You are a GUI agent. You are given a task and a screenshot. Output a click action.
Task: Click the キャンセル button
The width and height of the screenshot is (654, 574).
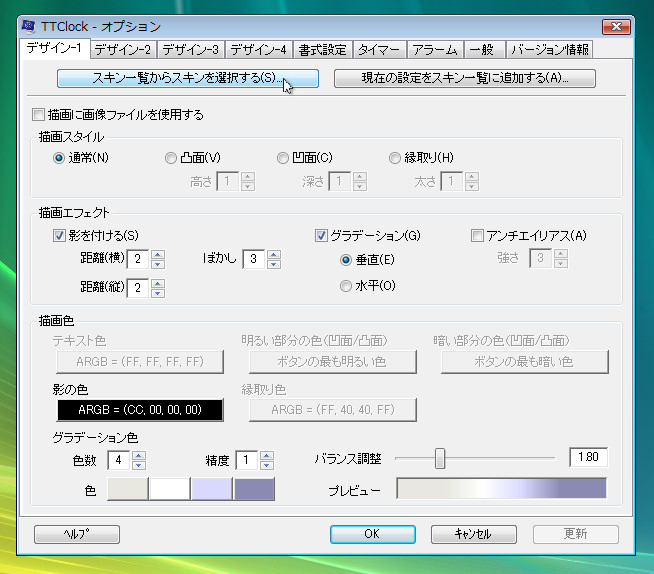click(474, 534)
